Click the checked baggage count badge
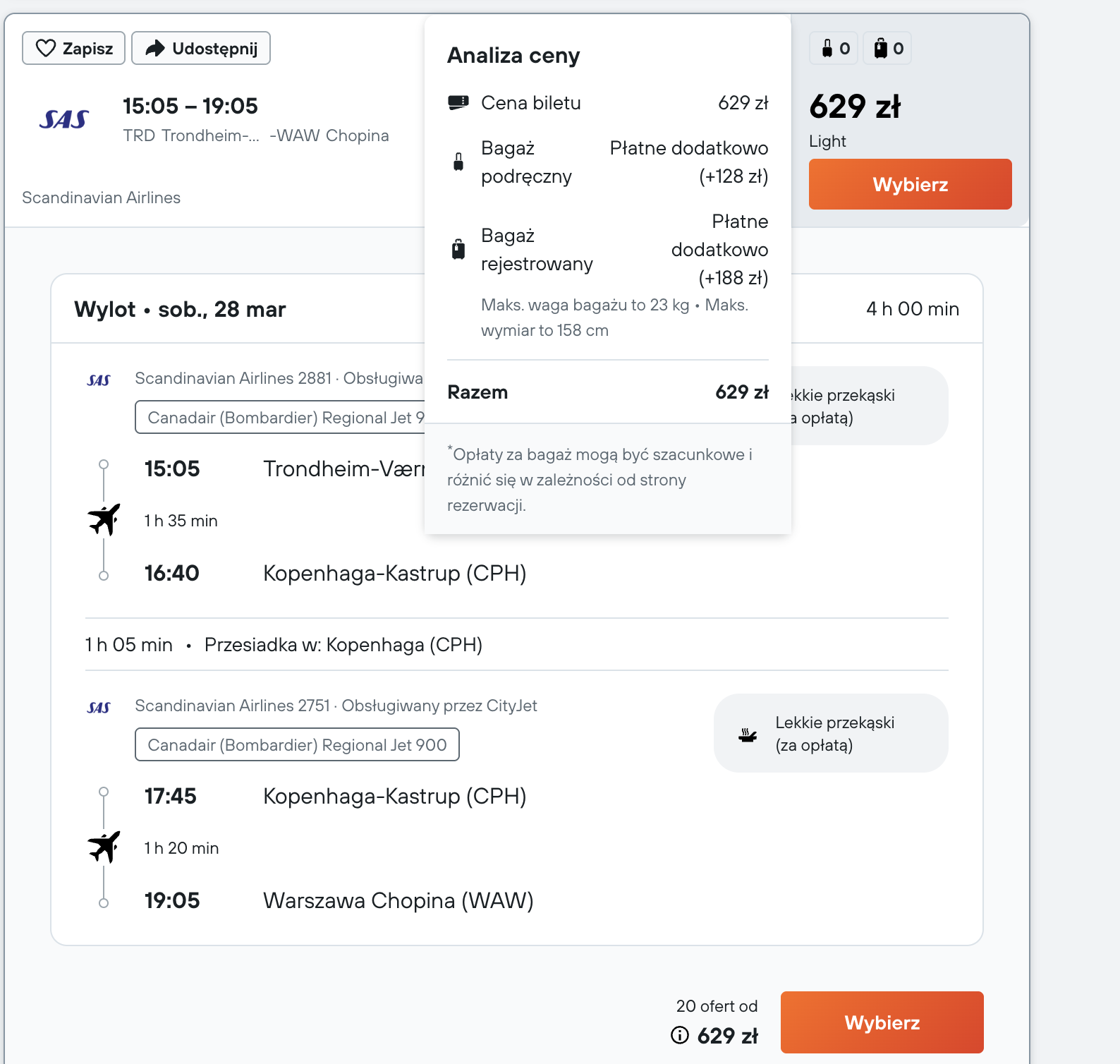 pyautogui.click(x=888, y=49)
